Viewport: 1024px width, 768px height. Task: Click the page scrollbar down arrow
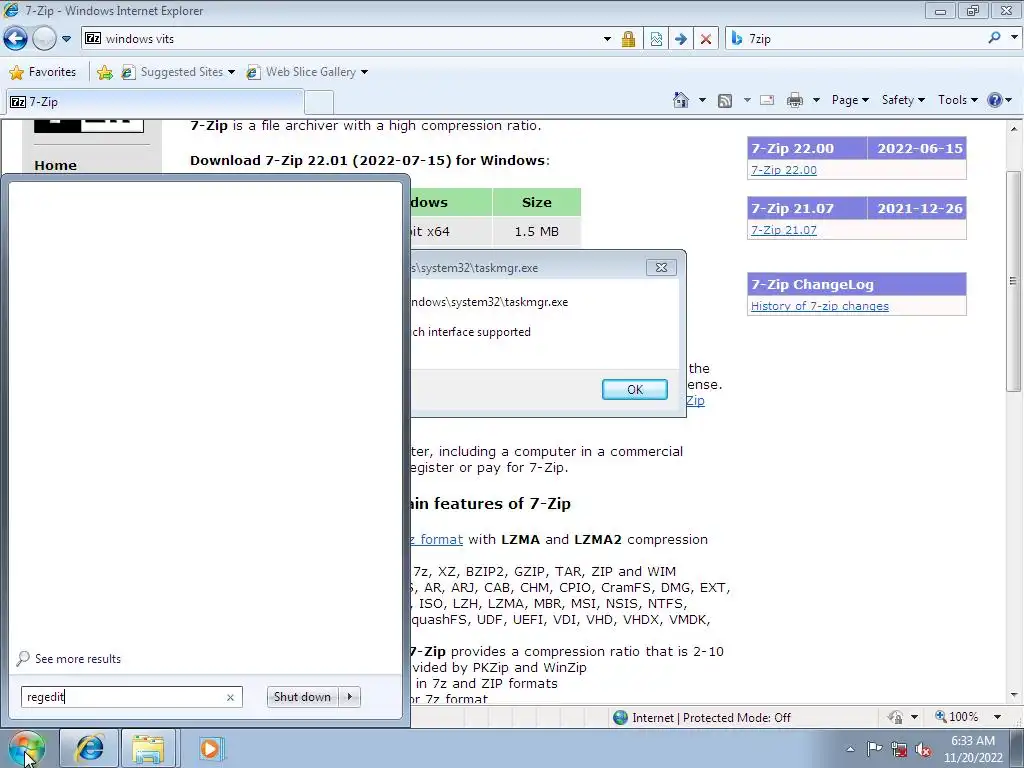coord(1014,695)
